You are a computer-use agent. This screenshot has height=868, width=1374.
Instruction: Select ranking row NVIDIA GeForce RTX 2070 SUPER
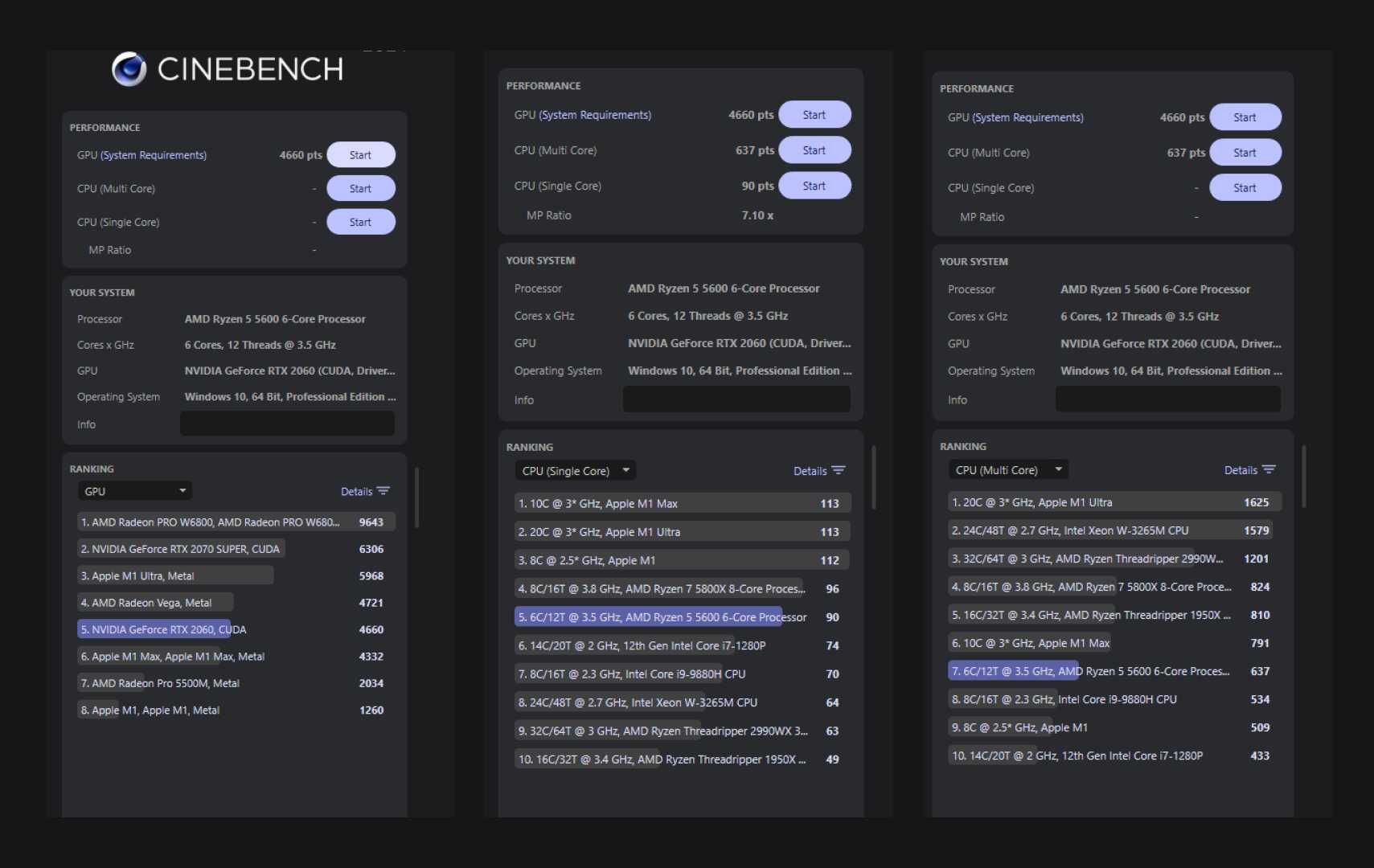tap(236, 549)
